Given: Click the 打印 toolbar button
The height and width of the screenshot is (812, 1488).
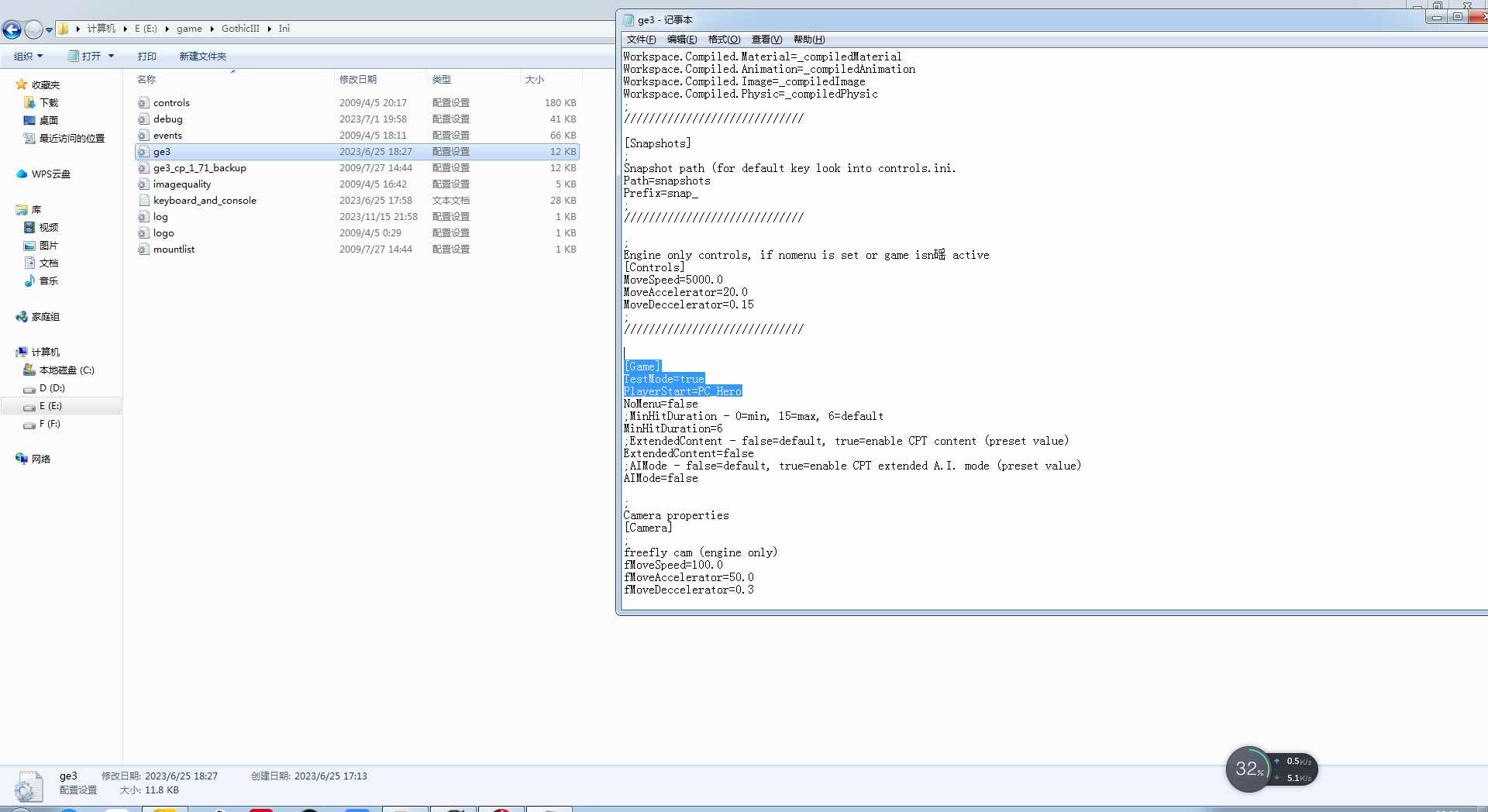Looking at the screenshot, I should pos(147,56).
